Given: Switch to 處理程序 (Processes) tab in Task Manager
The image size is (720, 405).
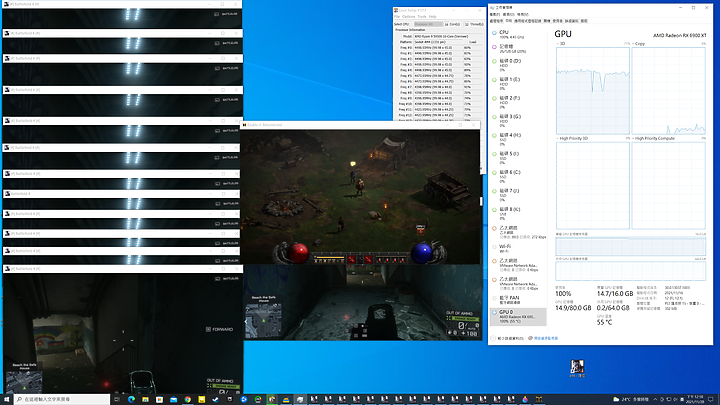Looking at the screenshot, I should (496, 21).
